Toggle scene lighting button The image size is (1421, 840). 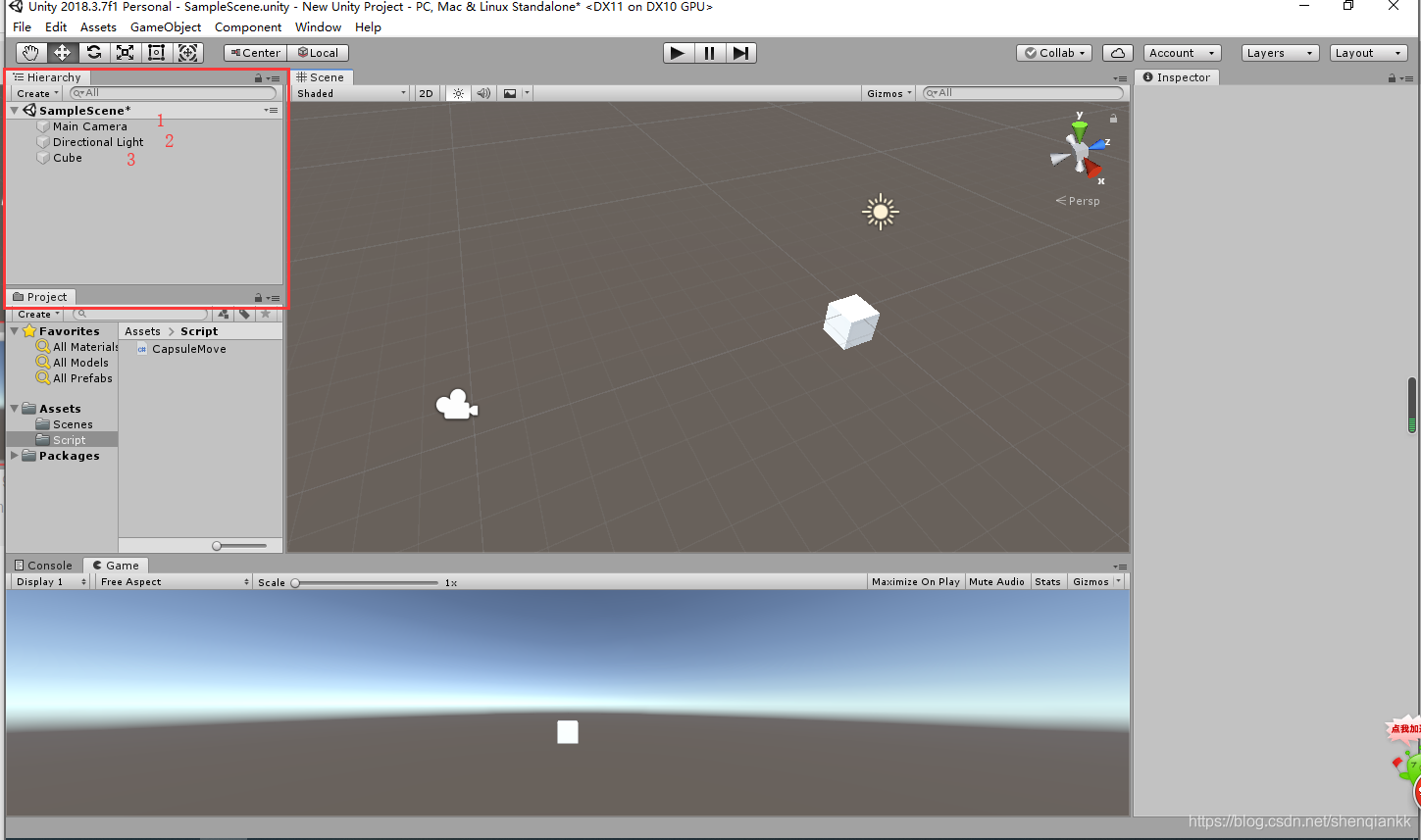458,93
